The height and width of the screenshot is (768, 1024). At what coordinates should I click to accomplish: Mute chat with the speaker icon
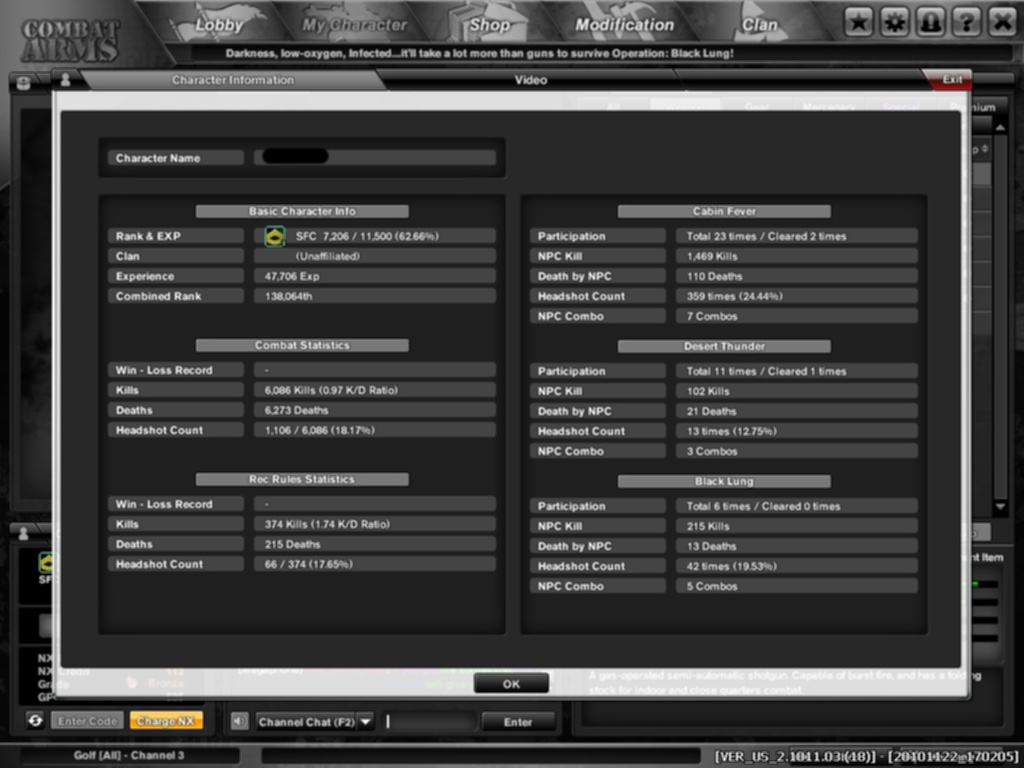coord(239,721)
